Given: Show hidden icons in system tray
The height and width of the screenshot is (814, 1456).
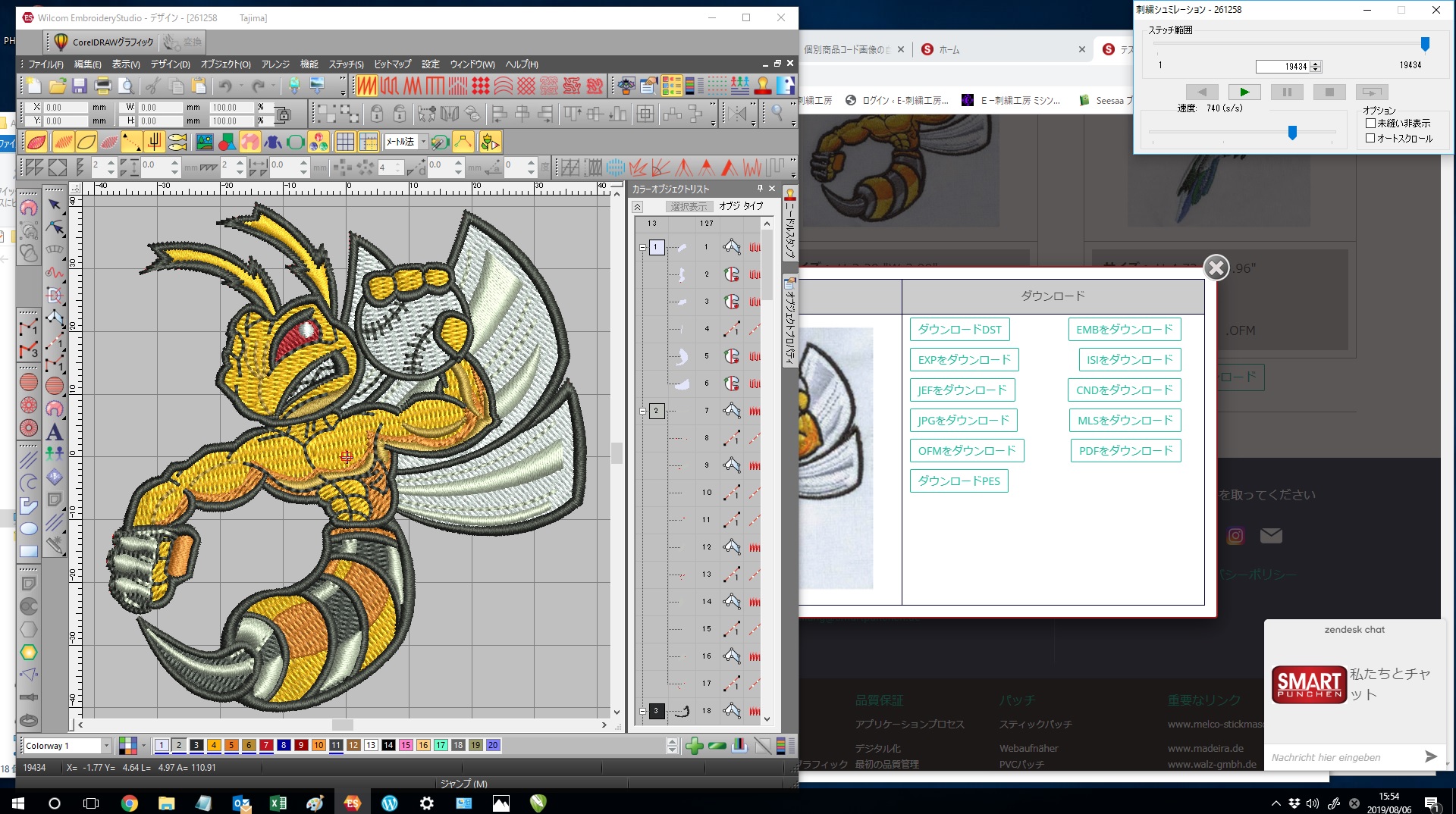Looking at the screenshot, I should point(1276,803).
